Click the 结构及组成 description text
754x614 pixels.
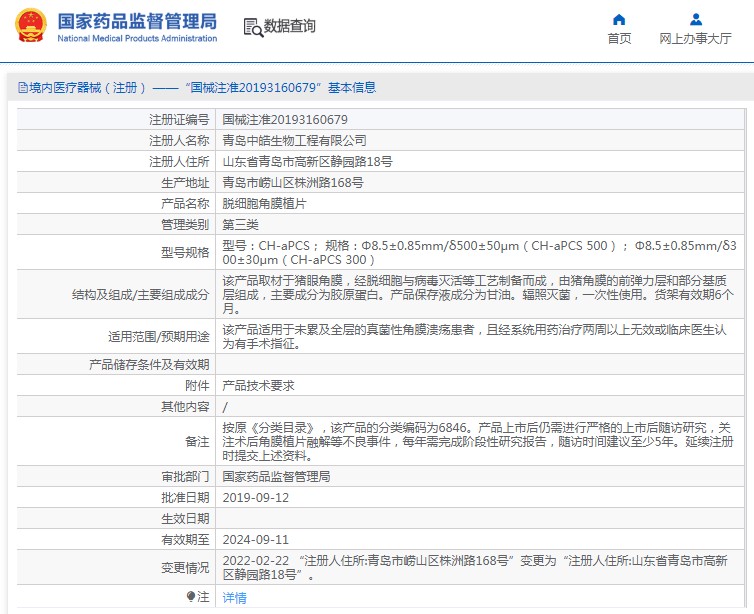pyautogui.click(x=478, y=294)
